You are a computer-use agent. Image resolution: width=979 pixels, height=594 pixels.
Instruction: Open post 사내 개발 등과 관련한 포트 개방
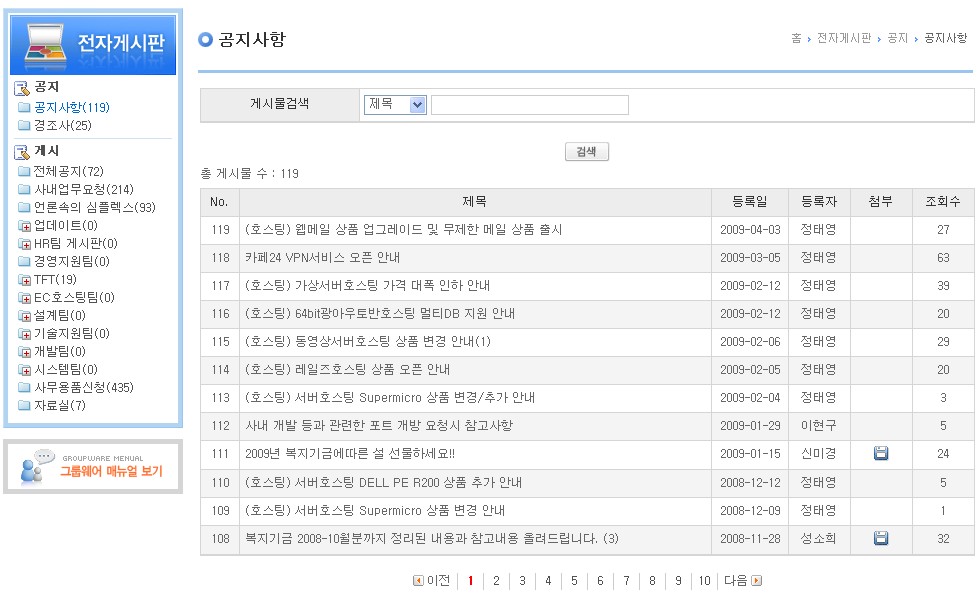tap(379, 426)
